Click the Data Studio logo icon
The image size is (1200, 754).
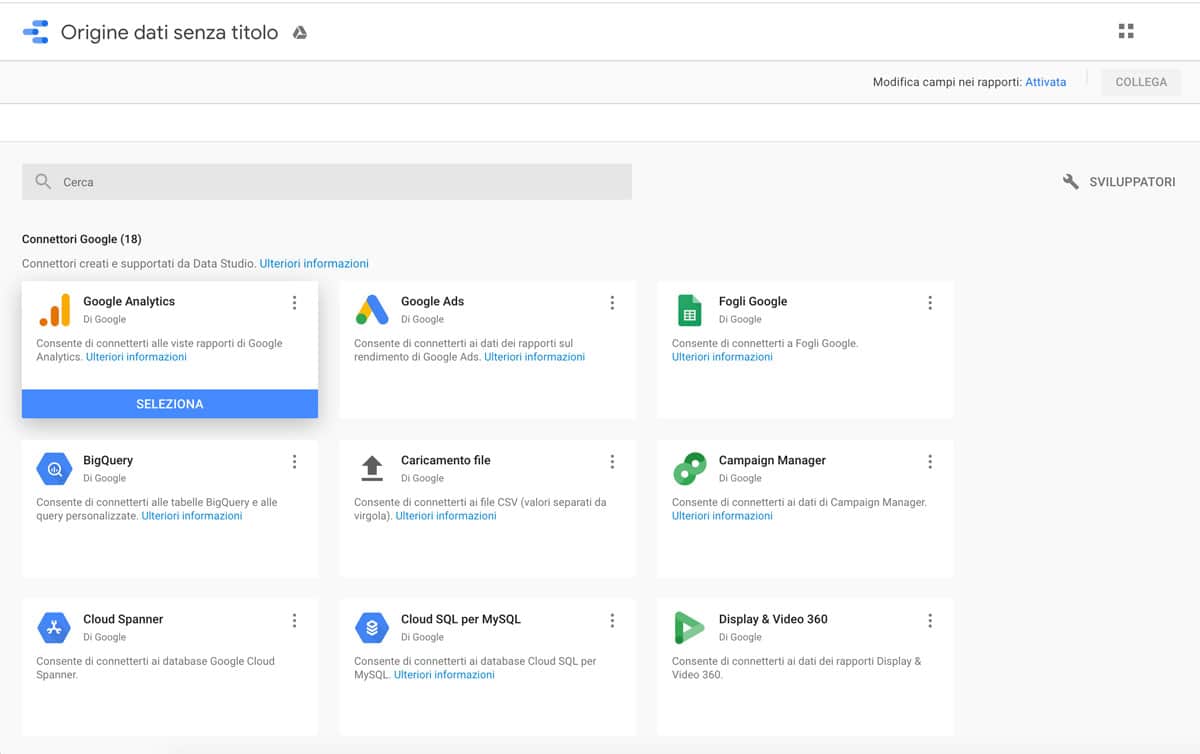35,32
